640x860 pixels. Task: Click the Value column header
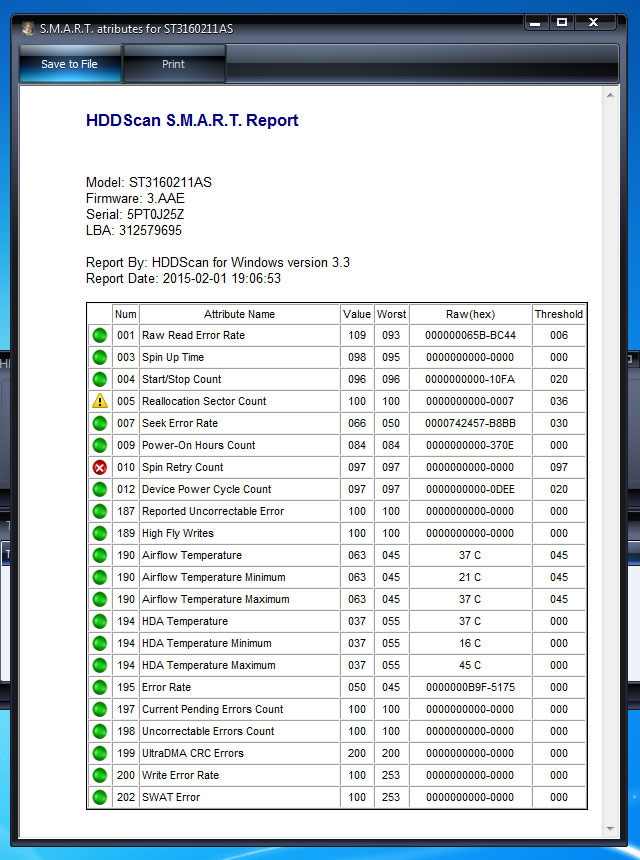pyautogui.click(x=357, y=314)
